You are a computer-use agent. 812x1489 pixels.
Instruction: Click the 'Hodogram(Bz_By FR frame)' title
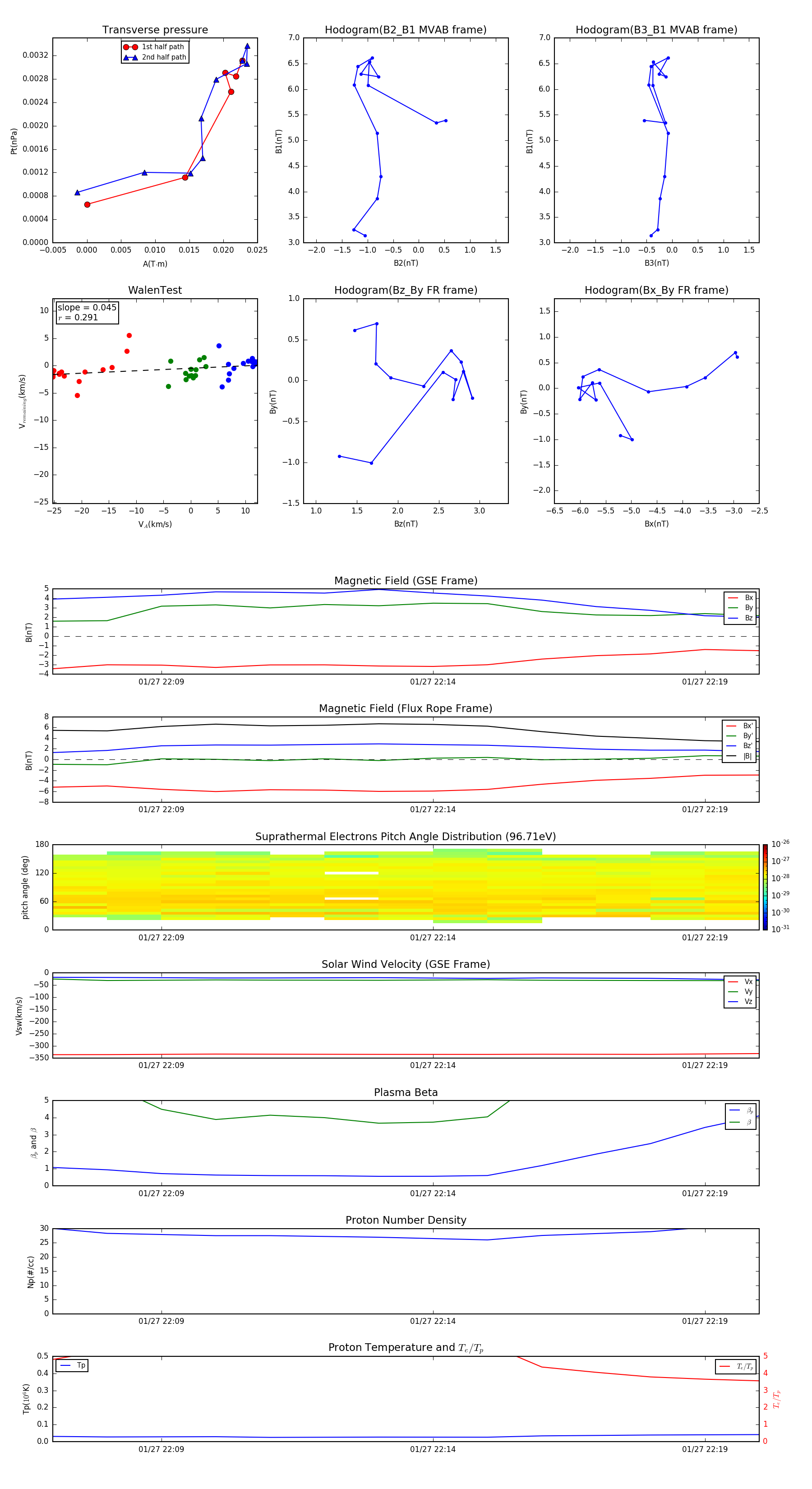tap(406, 290)
